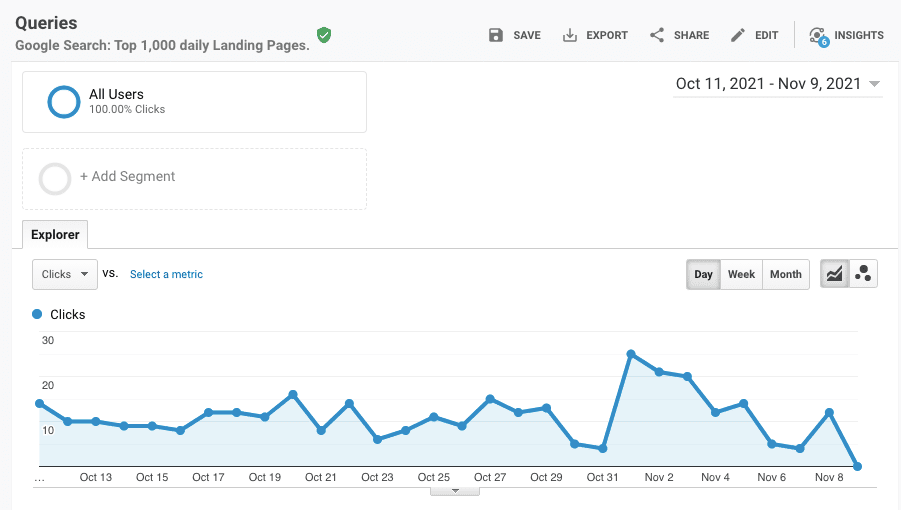Click the Edit pencil icon
Screen dimensions: 901x510
[738, 35]
